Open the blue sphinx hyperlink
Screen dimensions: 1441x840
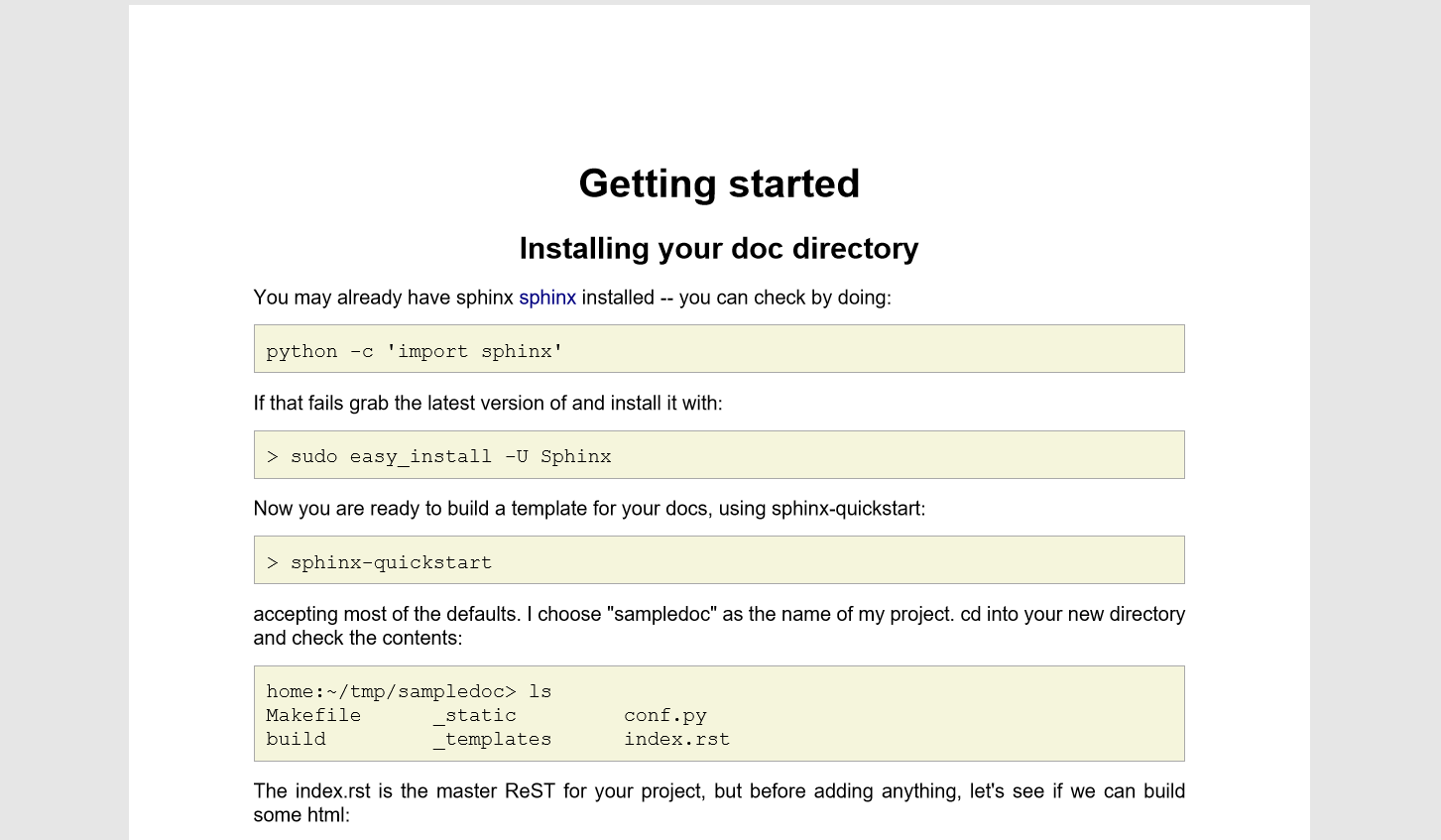pyautogui.click(x=546, y=298)
